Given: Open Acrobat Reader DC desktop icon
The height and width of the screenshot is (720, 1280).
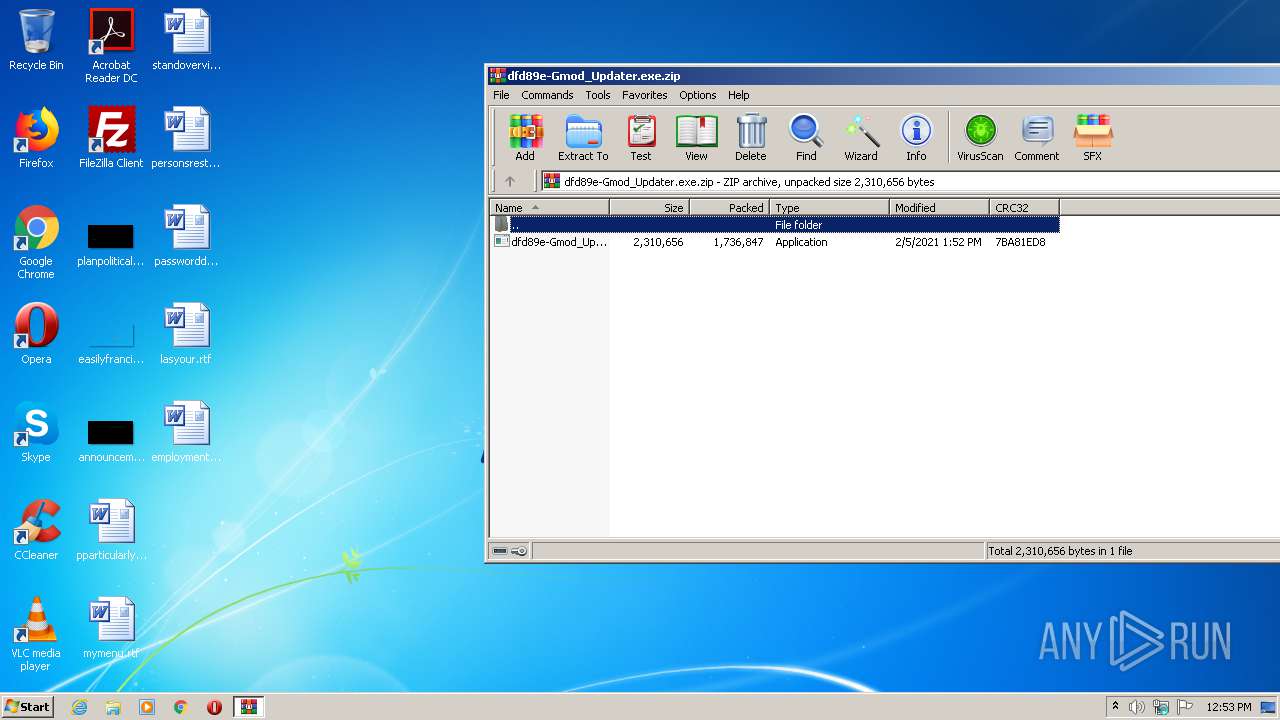Looking at the screenshot, I should point(111,46).
